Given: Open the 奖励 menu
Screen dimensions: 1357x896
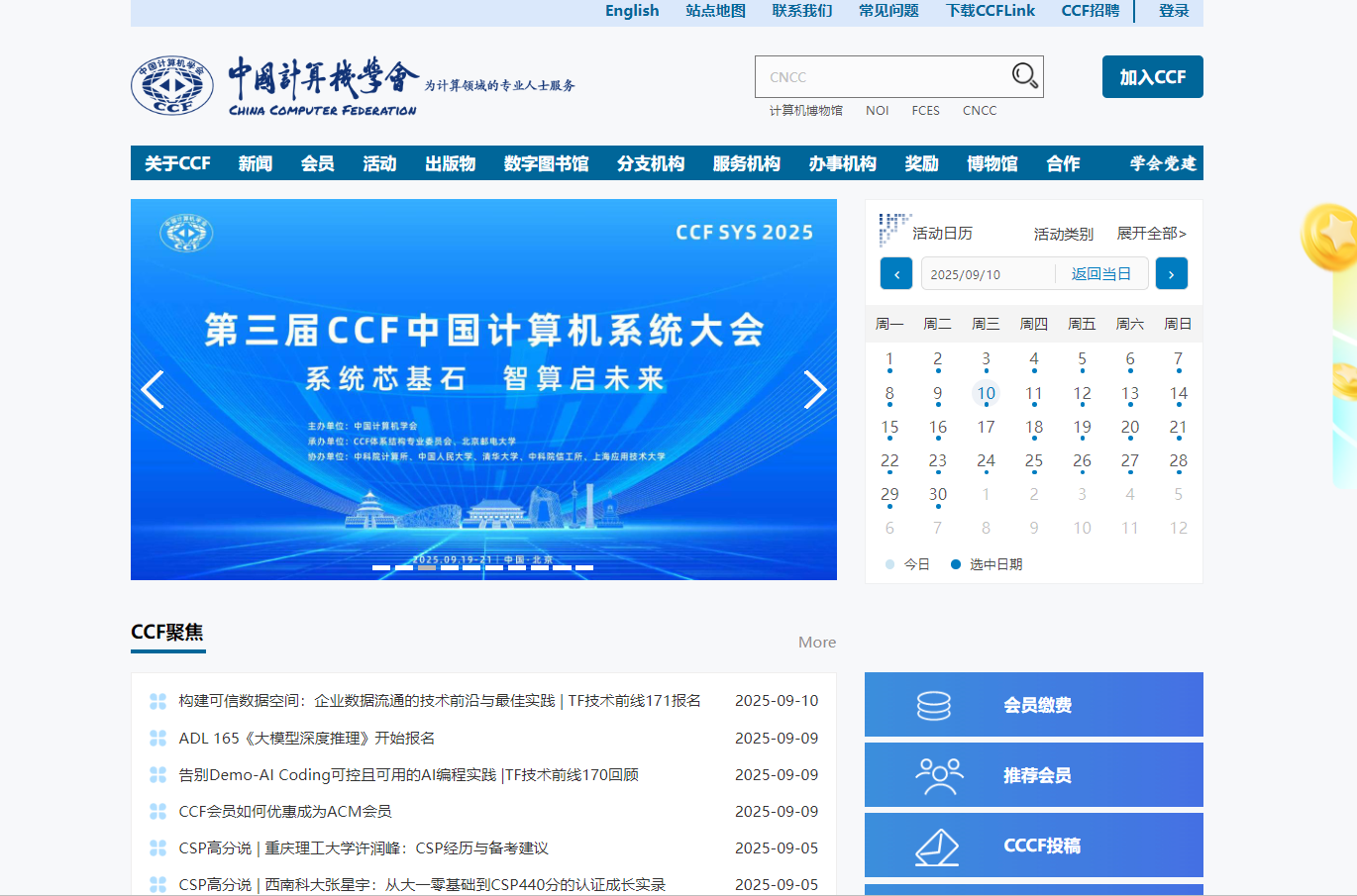Looking at the screenshot, I should (921, 163).
